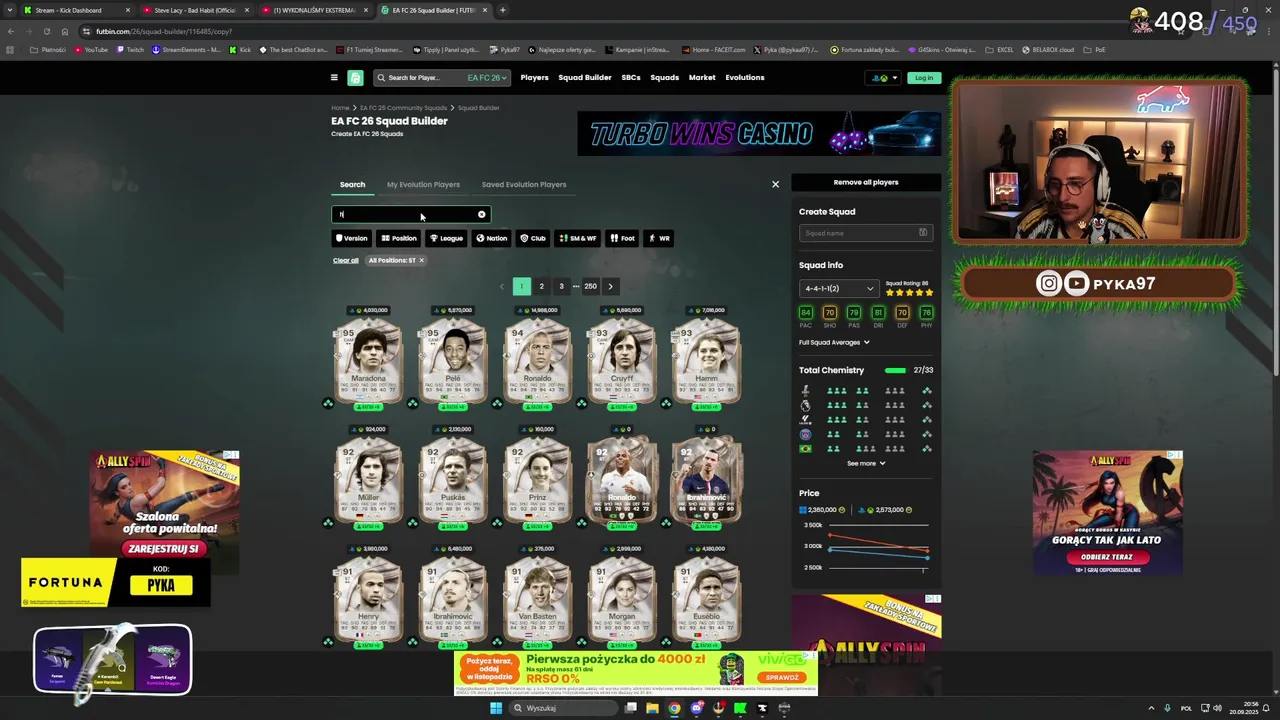This screenshot has width=1280, height=720.
Task: Select the Cruyff 93 player card
Action: click(x=622, y=363)
